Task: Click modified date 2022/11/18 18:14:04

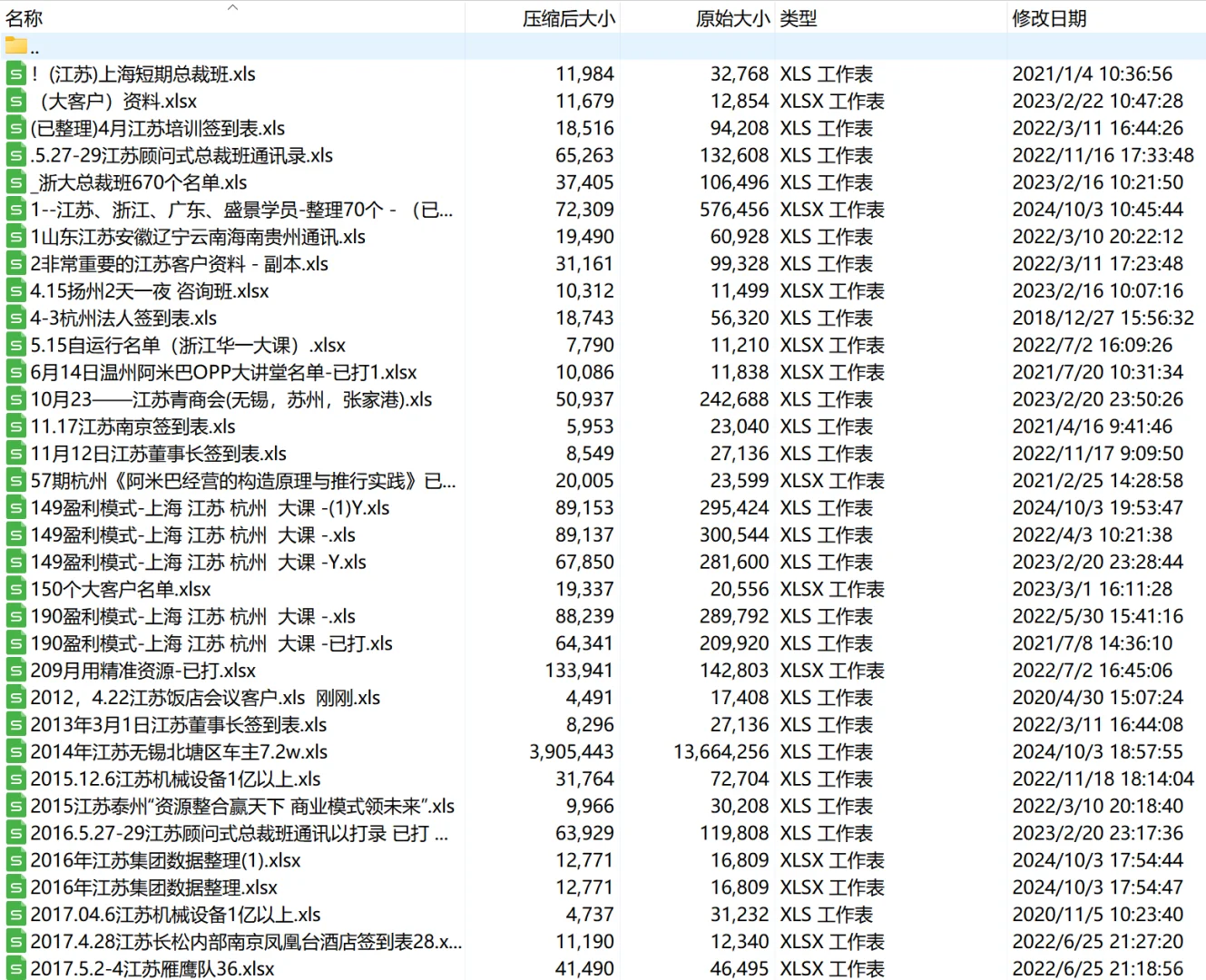Action: 1103,779
